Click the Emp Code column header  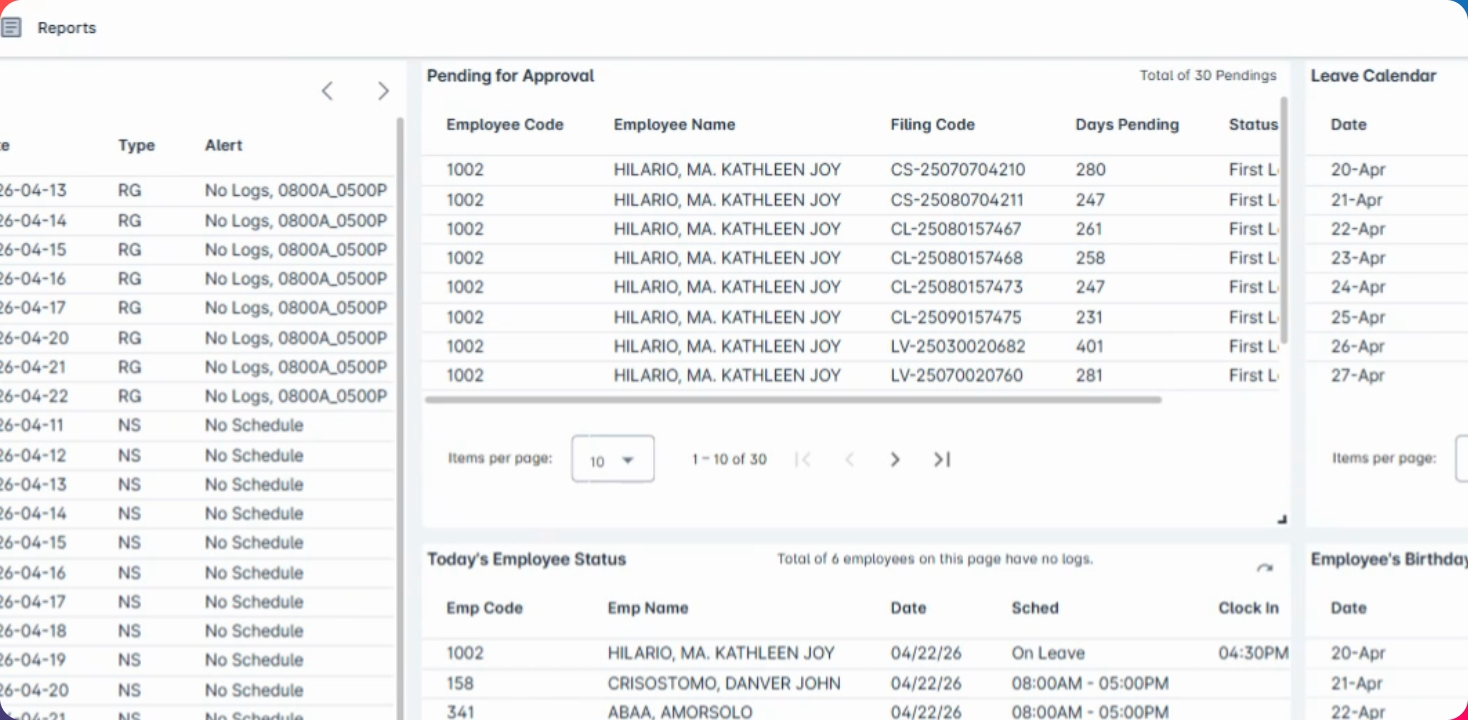pyautogui.click(x=484, y=608)
